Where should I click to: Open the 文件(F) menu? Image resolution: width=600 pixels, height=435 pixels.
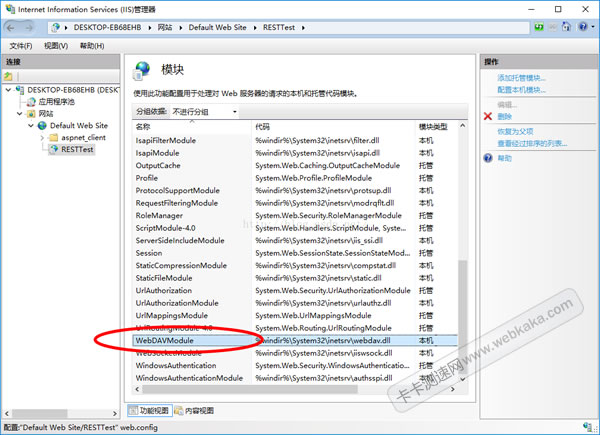[x=21, y=46]
